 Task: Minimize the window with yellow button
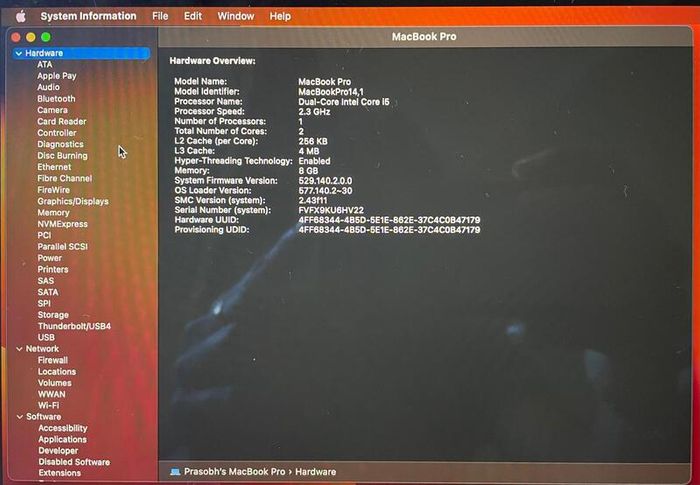[x=31, y=37]
